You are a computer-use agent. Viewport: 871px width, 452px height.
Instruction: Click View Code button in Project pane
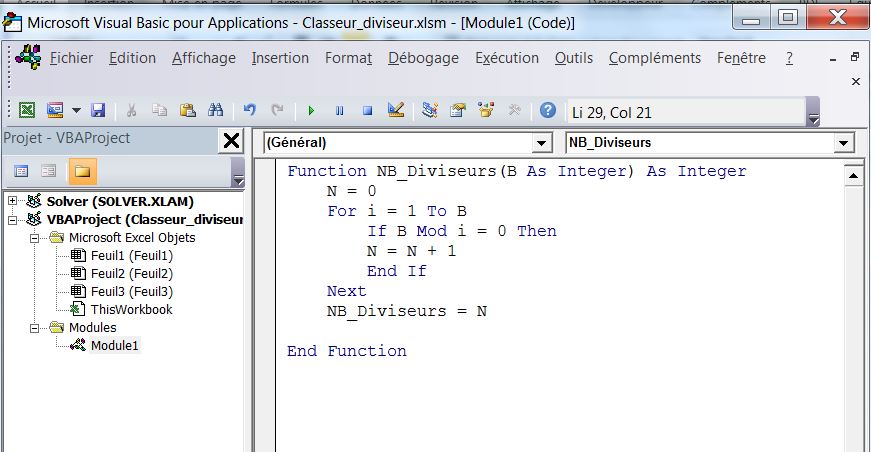(x=21, y=171)
